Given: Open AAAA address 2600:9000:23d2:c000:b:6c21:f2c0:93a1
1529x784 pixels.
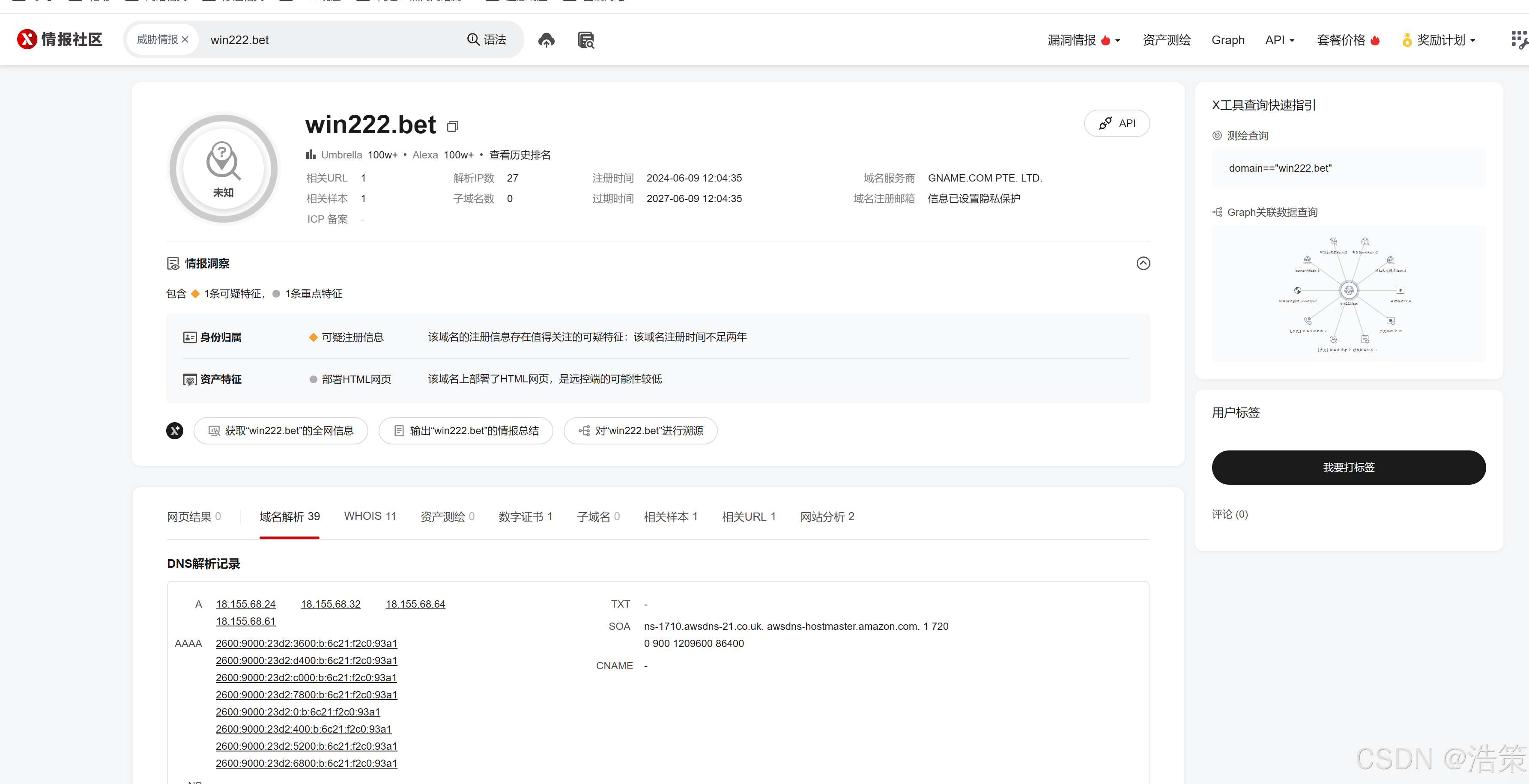Looking at the screenshot, I should click(306, 678).
